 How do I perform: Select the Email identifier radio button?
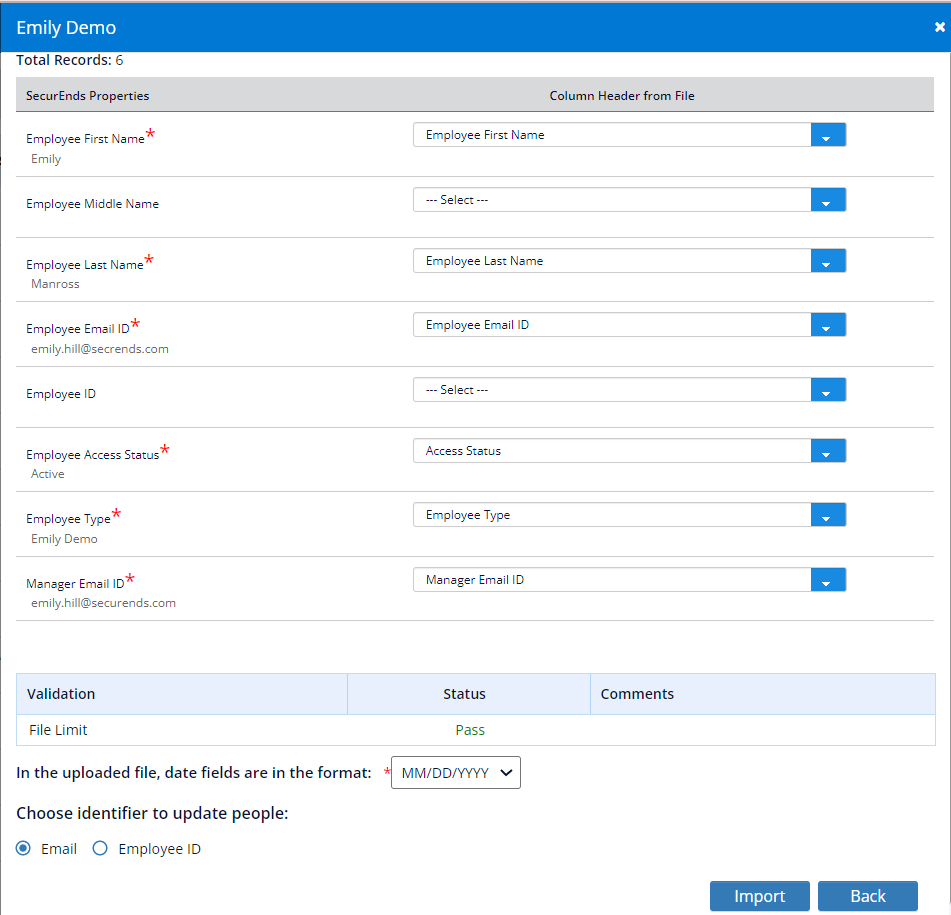coord(24,848)
